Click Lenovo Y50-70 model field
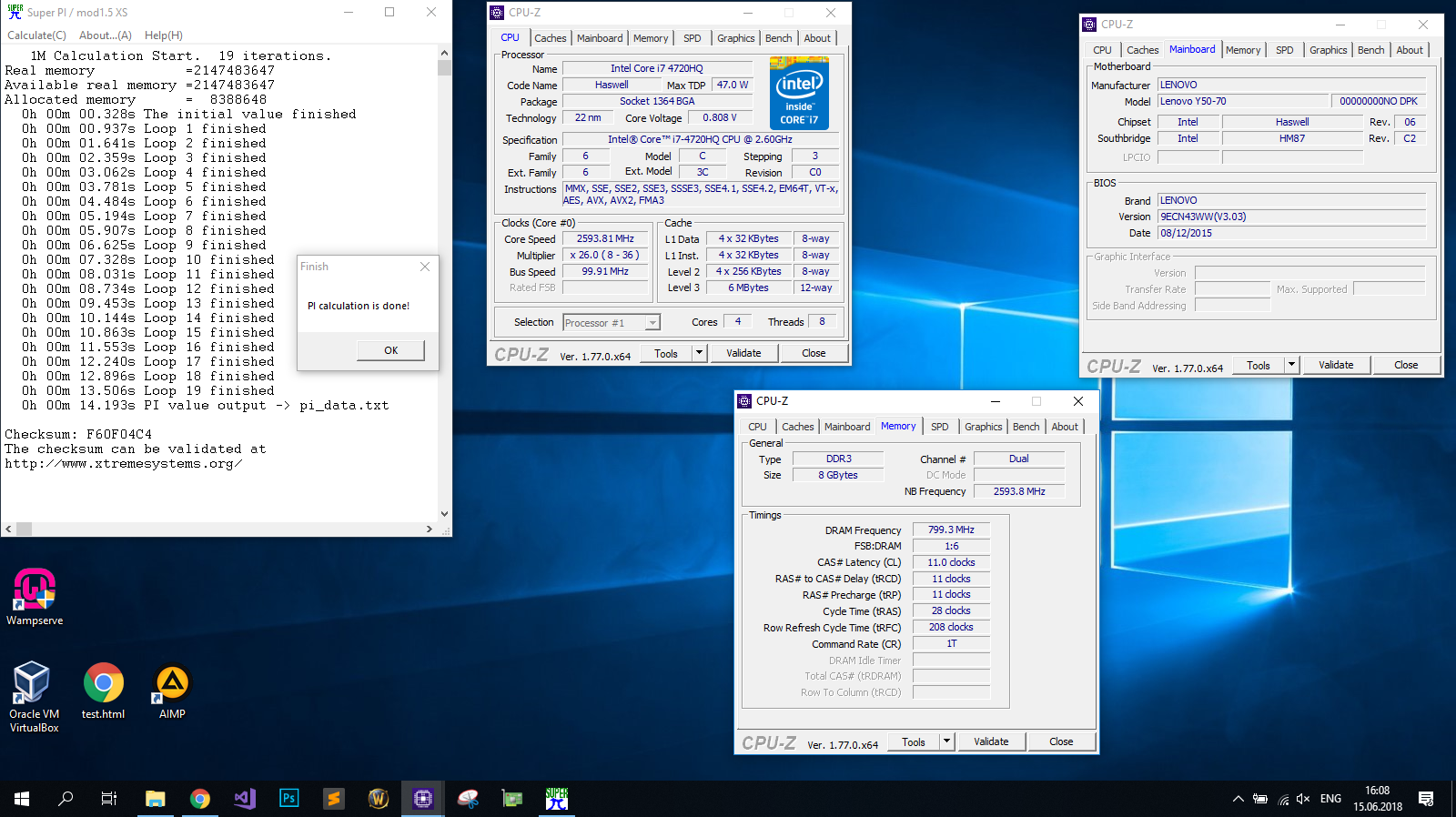Viewport: 1456px width, 817px height. pos(1242,101)
